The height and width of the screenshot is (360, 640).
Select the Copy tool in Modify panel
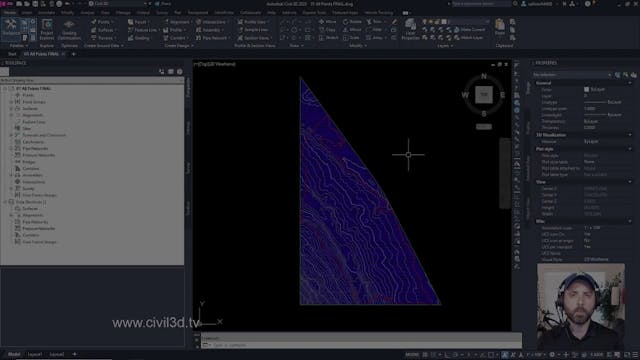point(327,30)
